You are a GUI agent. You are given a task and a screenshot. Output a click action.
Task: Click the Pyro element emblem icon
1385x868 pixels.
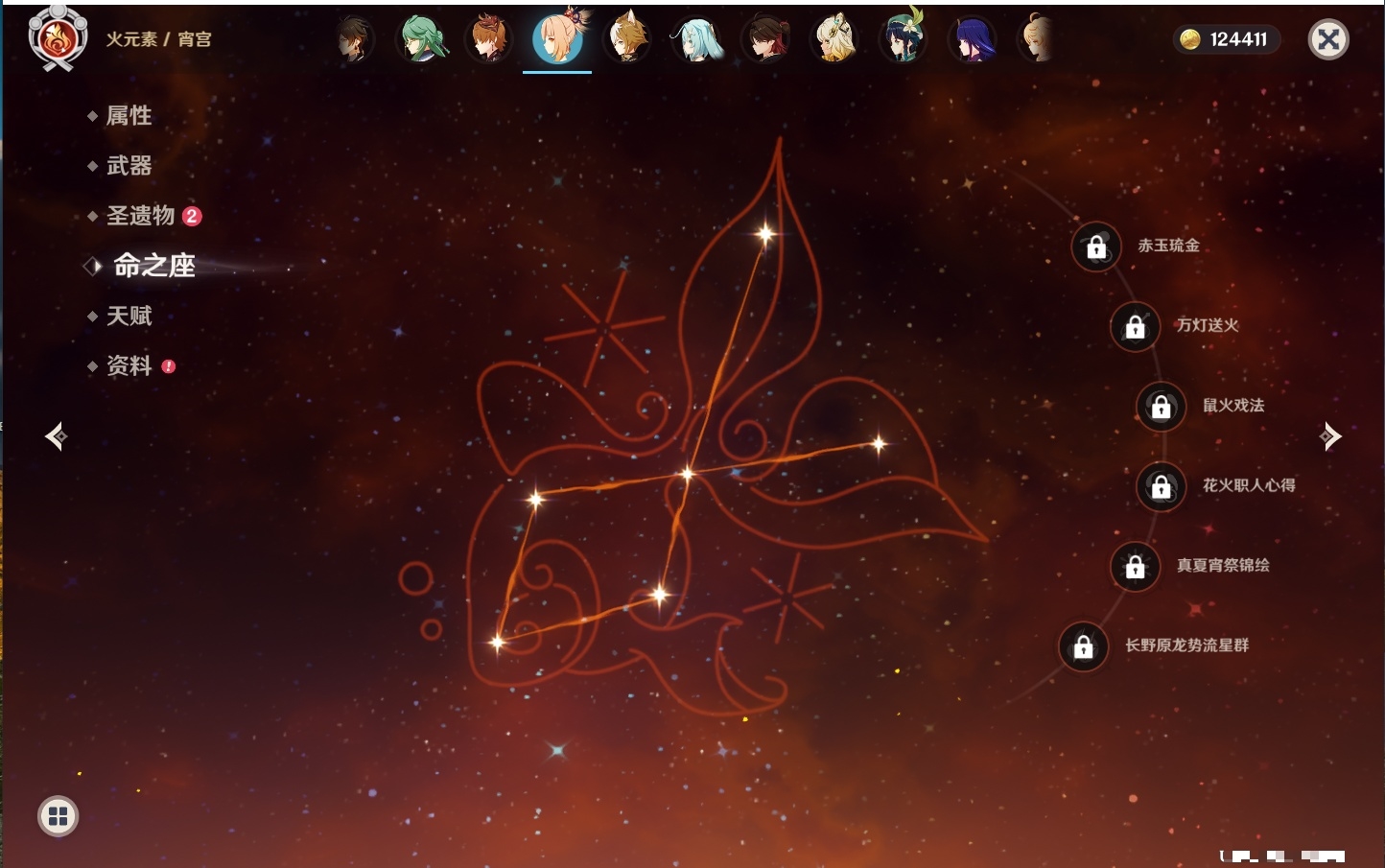pos(58,38)
